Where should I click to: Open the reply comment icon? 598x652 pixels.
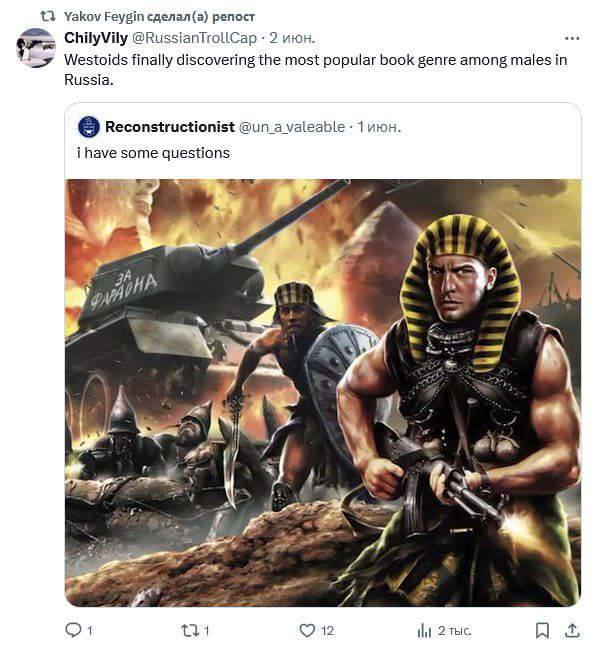tap(74, 630)
